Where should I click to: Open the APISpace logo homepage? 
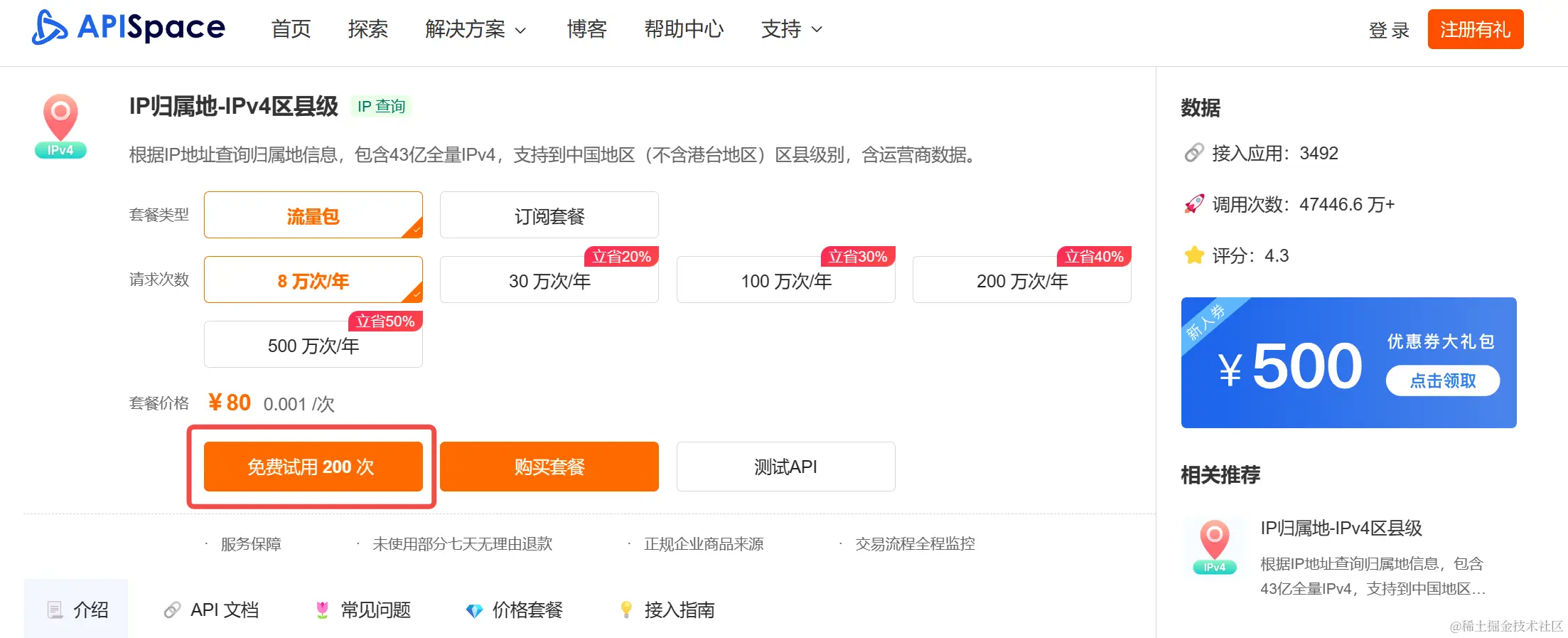(x=129, y=28)
